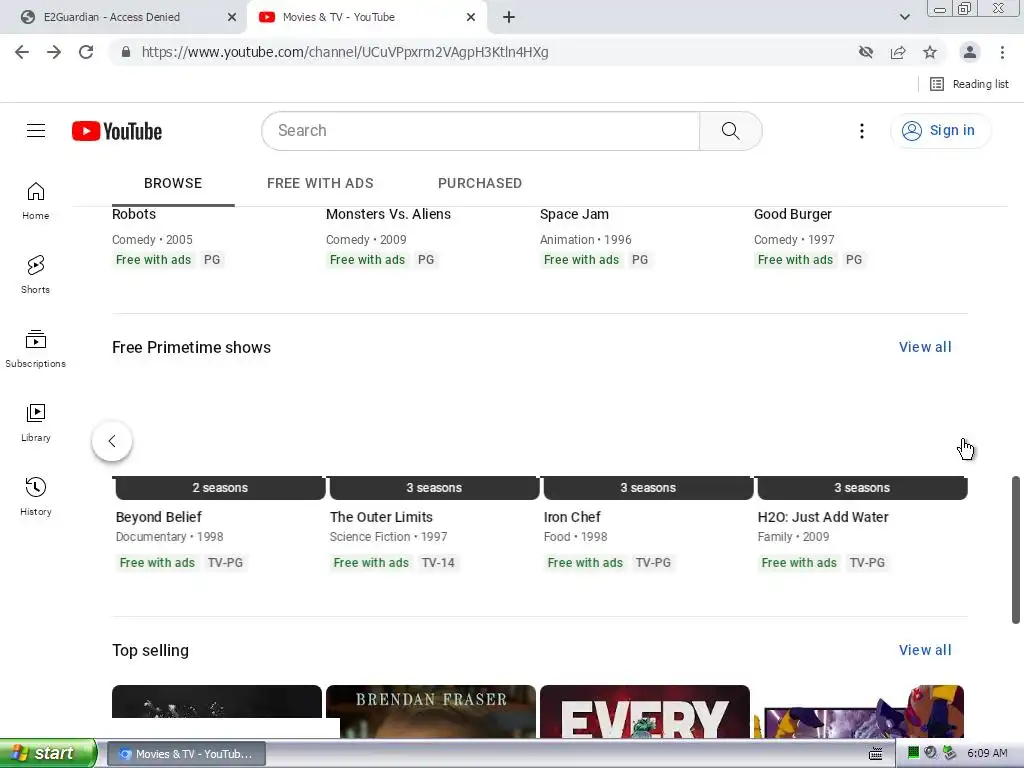This screenshot has width=1024, height=768.
Task: Open The Outer Limits show title
Action: pos(381,517)
